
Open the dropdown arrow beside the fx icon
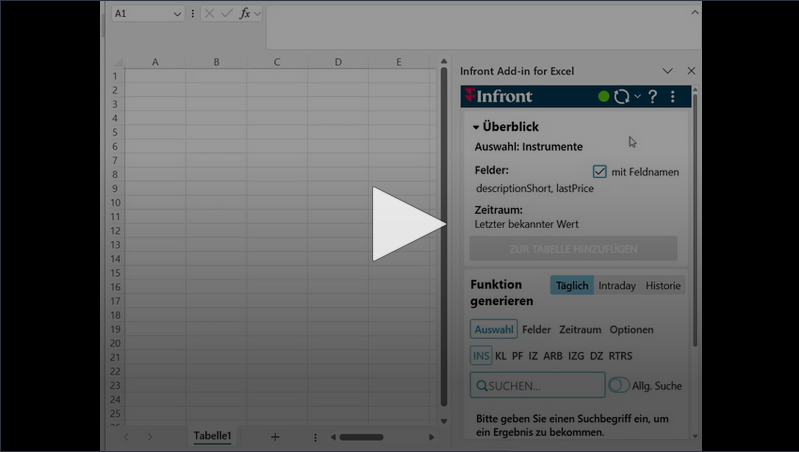[257, 14]
